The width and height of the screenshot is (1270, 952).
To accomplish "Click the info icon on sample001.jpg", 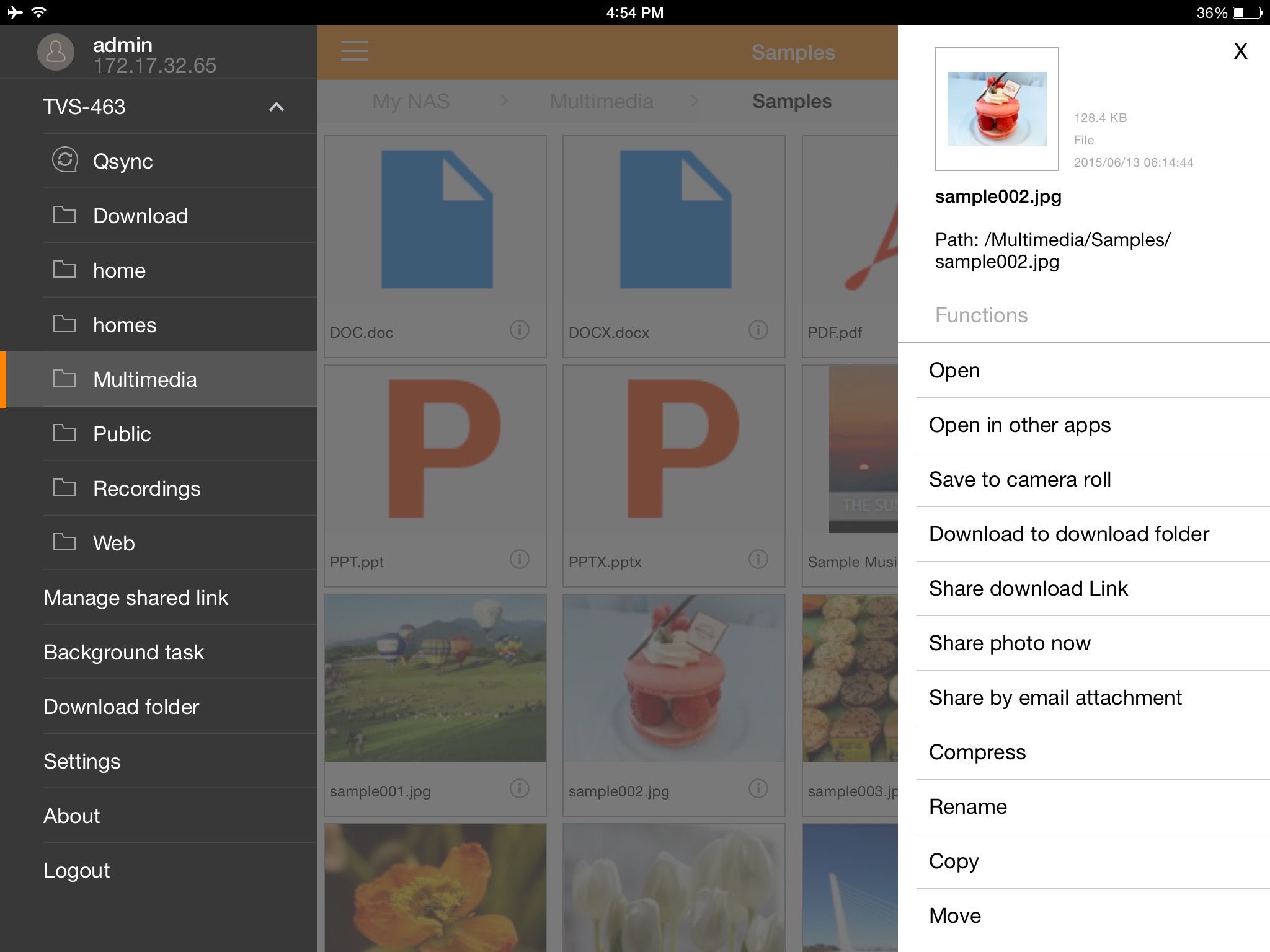I will point(521,790).
